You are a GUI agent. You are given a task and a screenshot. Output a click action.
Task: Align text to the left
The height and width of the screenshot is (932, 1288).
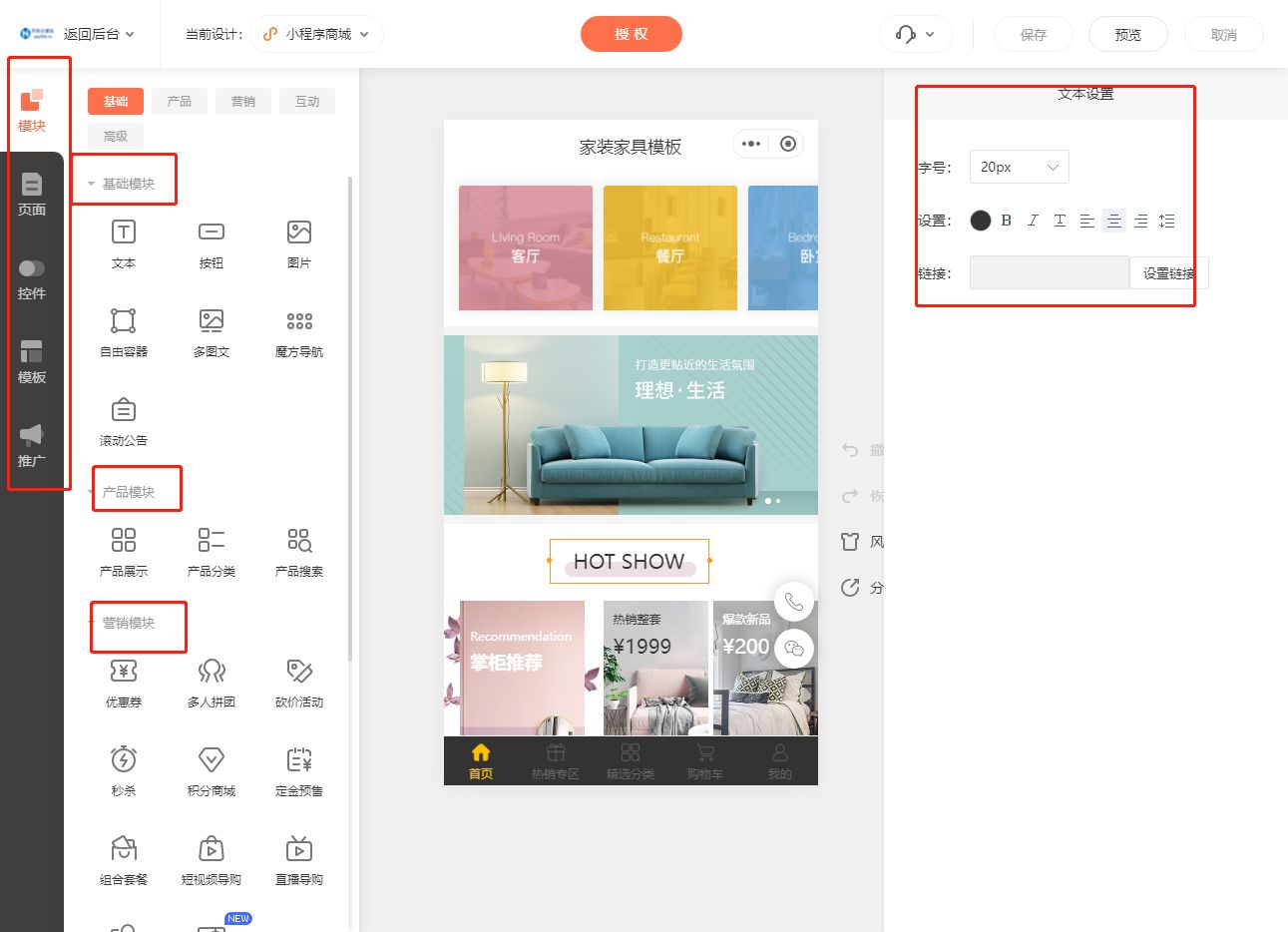[1087, 221]
